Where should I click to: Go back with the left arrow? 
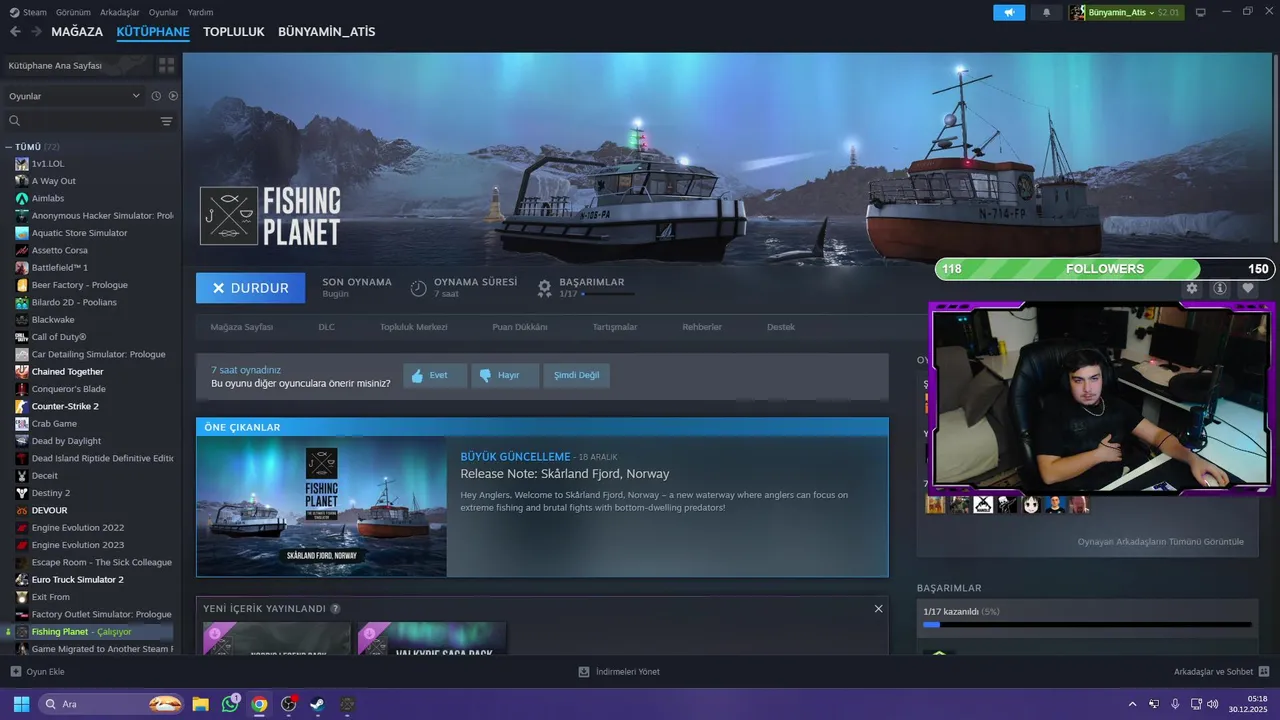coord(15,32)
